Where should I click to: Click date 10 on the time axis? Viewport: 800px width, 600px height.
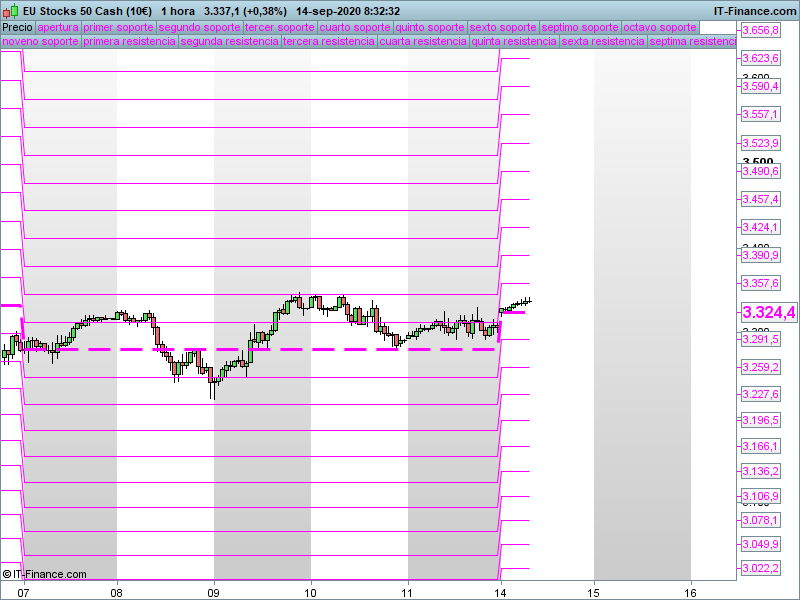point(311,591)
